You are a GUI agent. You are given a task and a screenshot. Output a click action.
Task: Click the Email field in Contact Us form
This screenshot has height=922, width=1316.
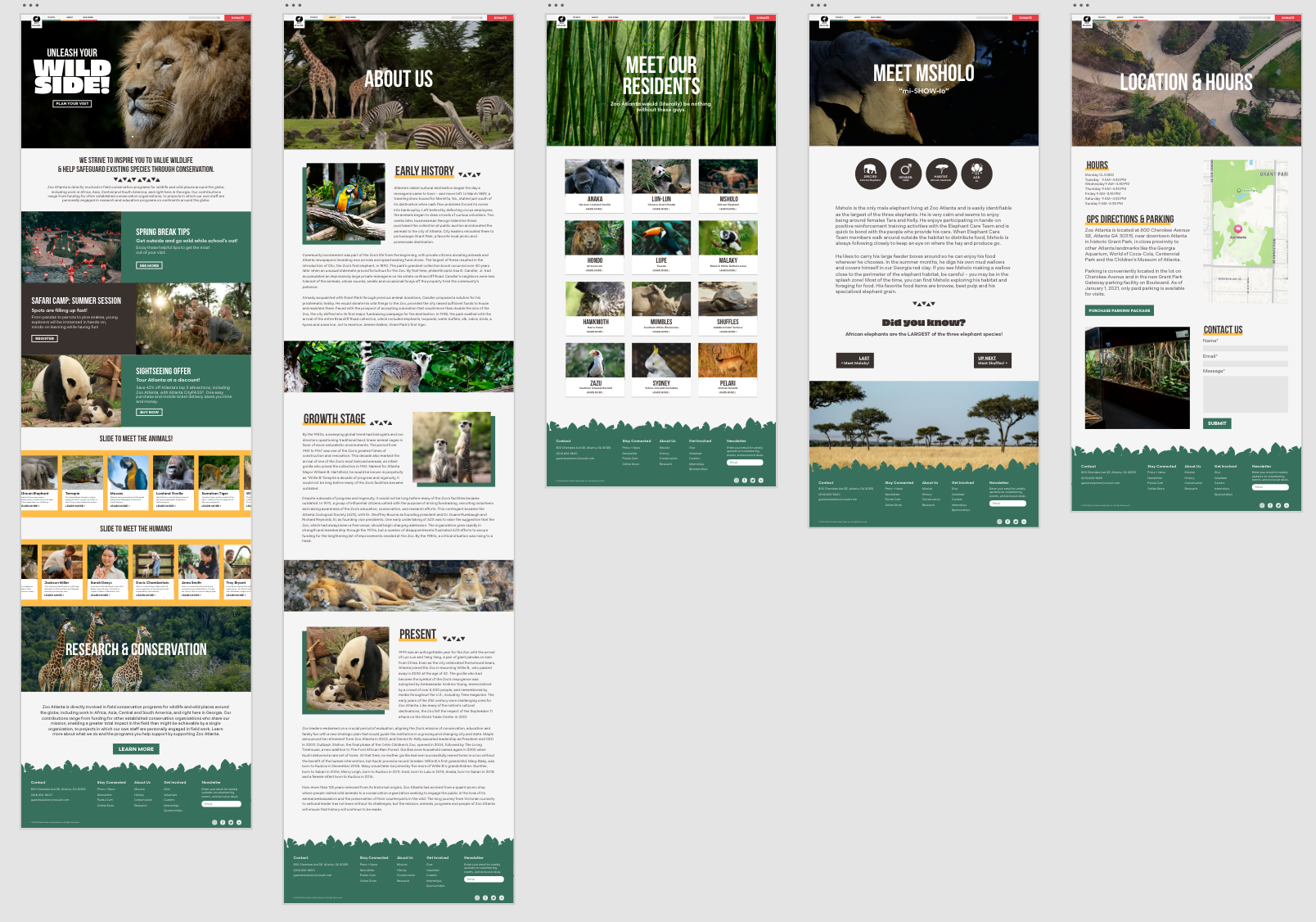click(x=1246, y=364)
